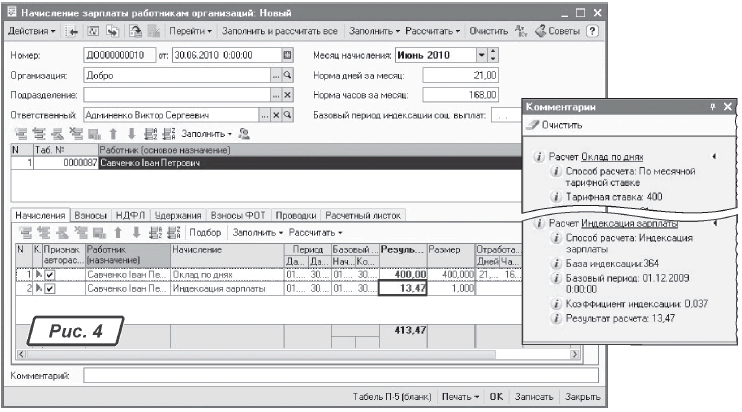Toggle the auto-calc checkbox for Оклад по дням row

tap(50, 274)
